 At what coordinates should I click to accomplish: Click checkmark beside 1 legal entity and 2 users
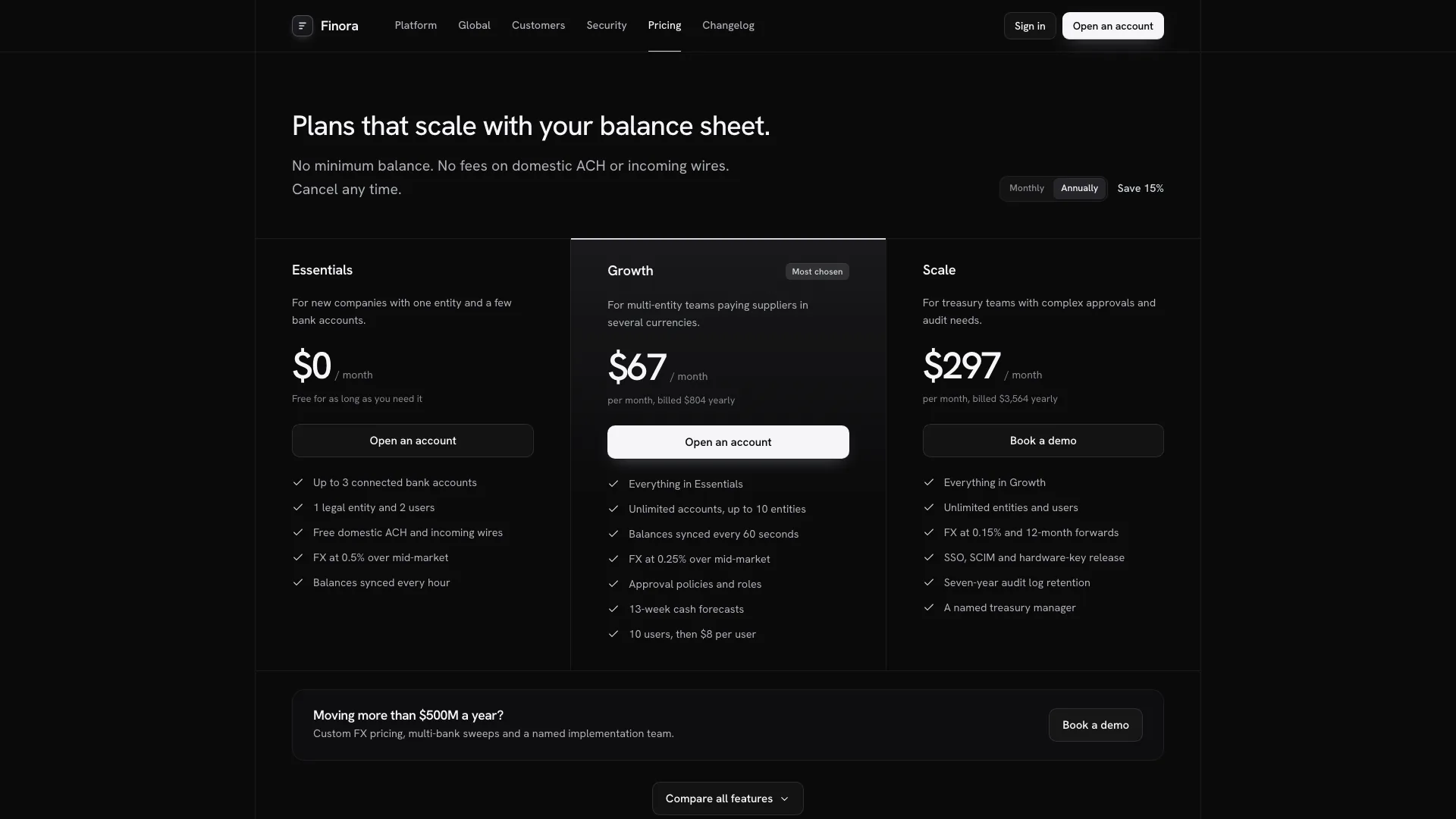pyautogui.click(x=298, y=507)
